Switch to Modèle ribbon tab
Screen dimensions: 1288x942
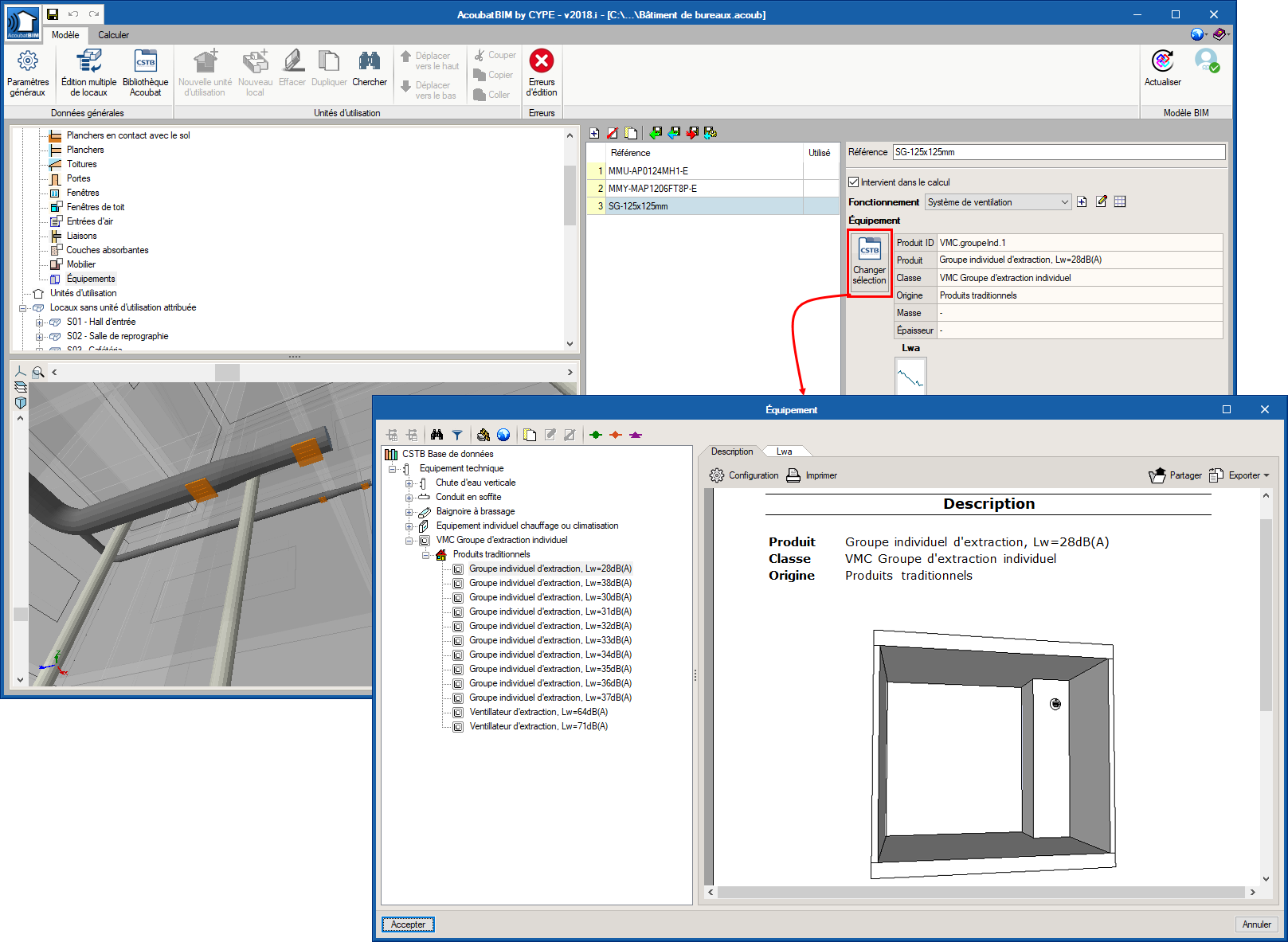pos(65,35)
